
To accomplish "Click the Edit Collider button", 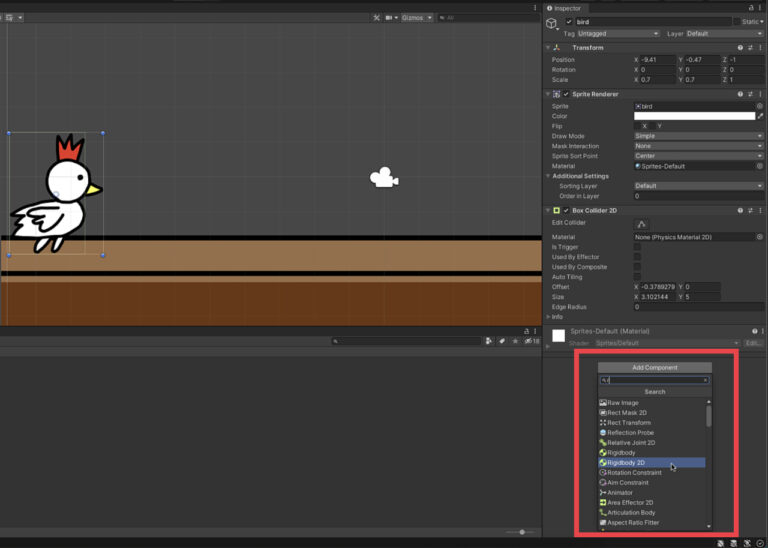I will click(642, 224).
